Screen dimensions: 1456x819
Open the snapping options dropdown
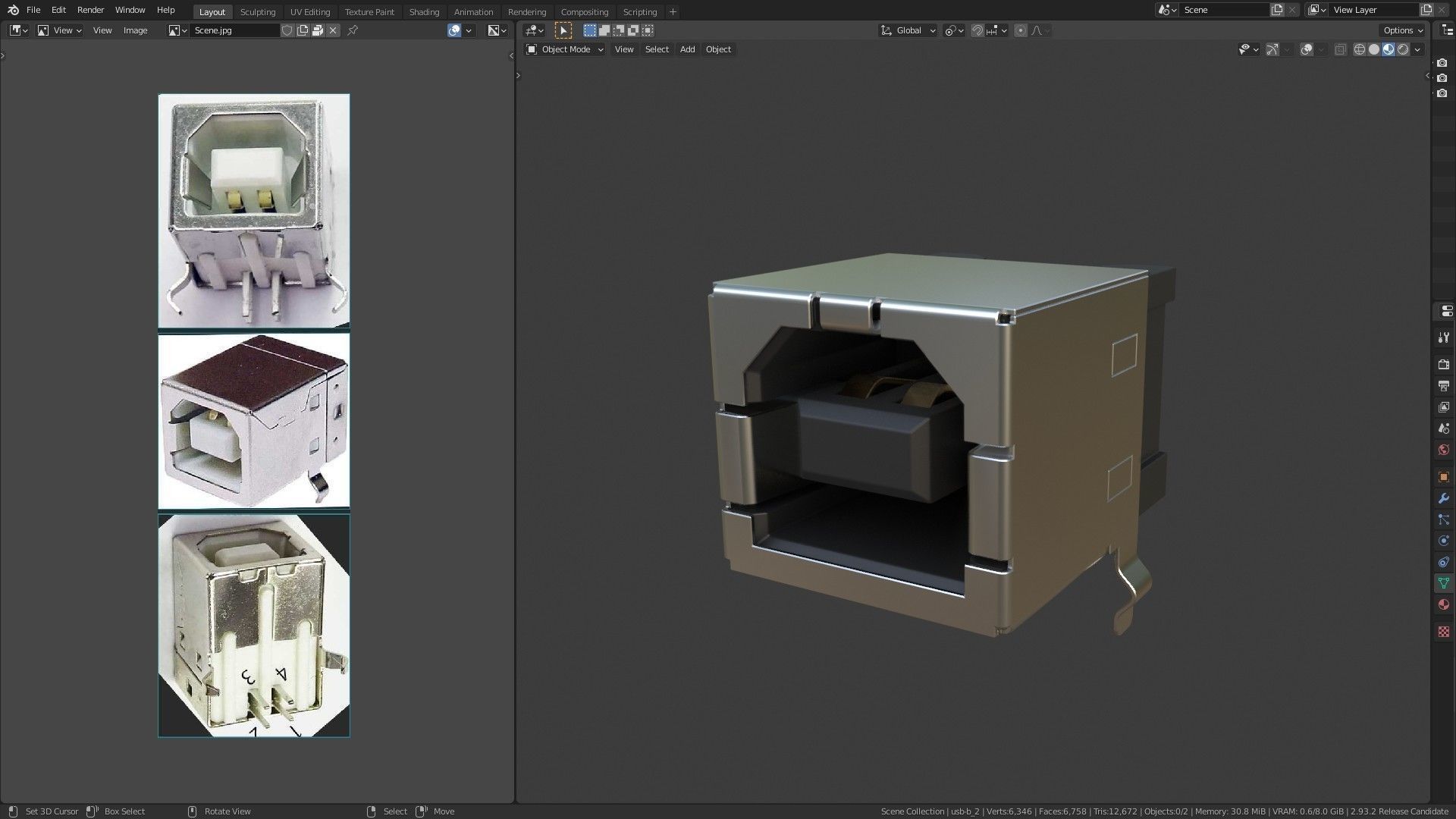[996, 30]
